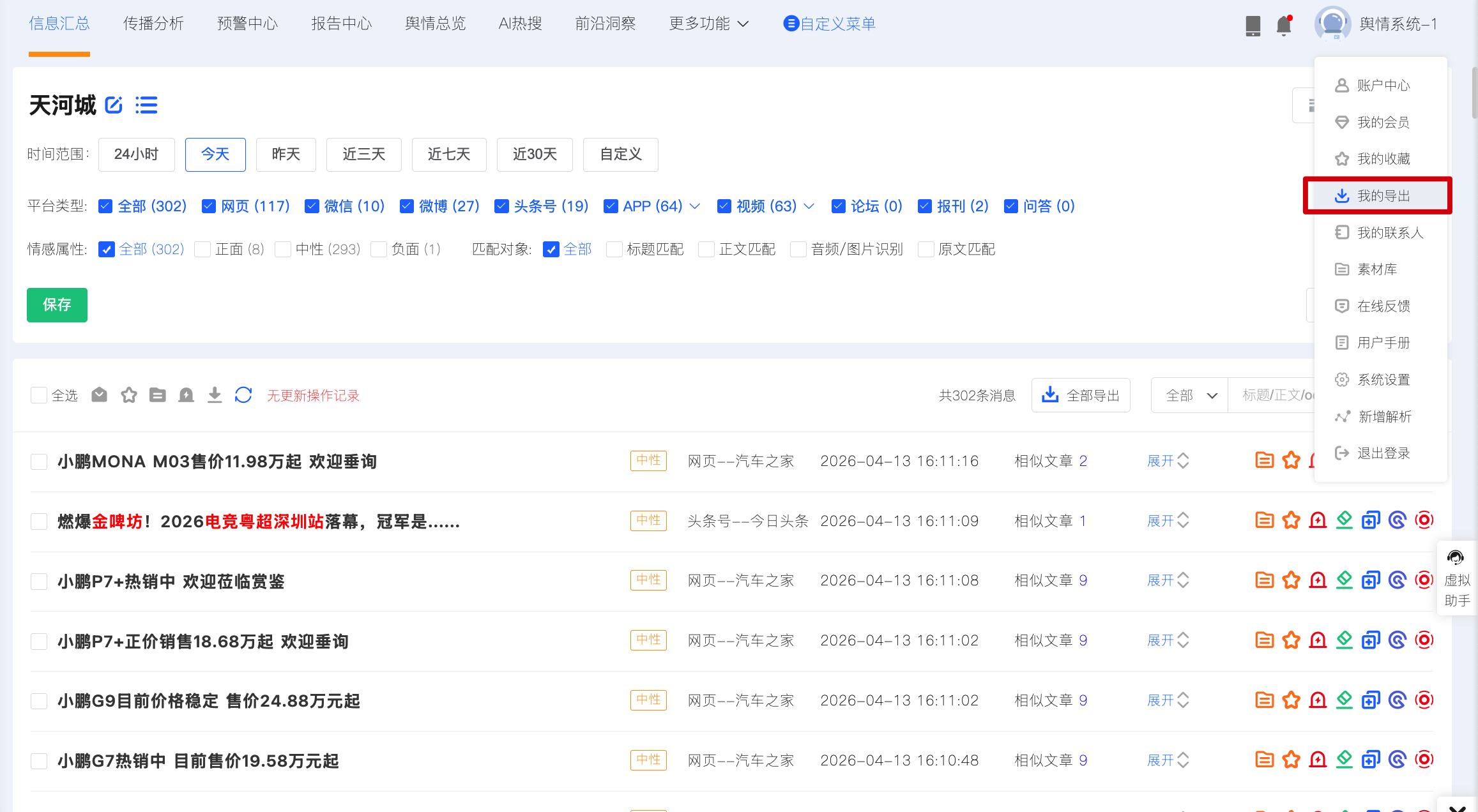The width and height of the screenshot is (1478, 812).
Task: Click the gray star favorite icon in toolbar
Action: 129,395
